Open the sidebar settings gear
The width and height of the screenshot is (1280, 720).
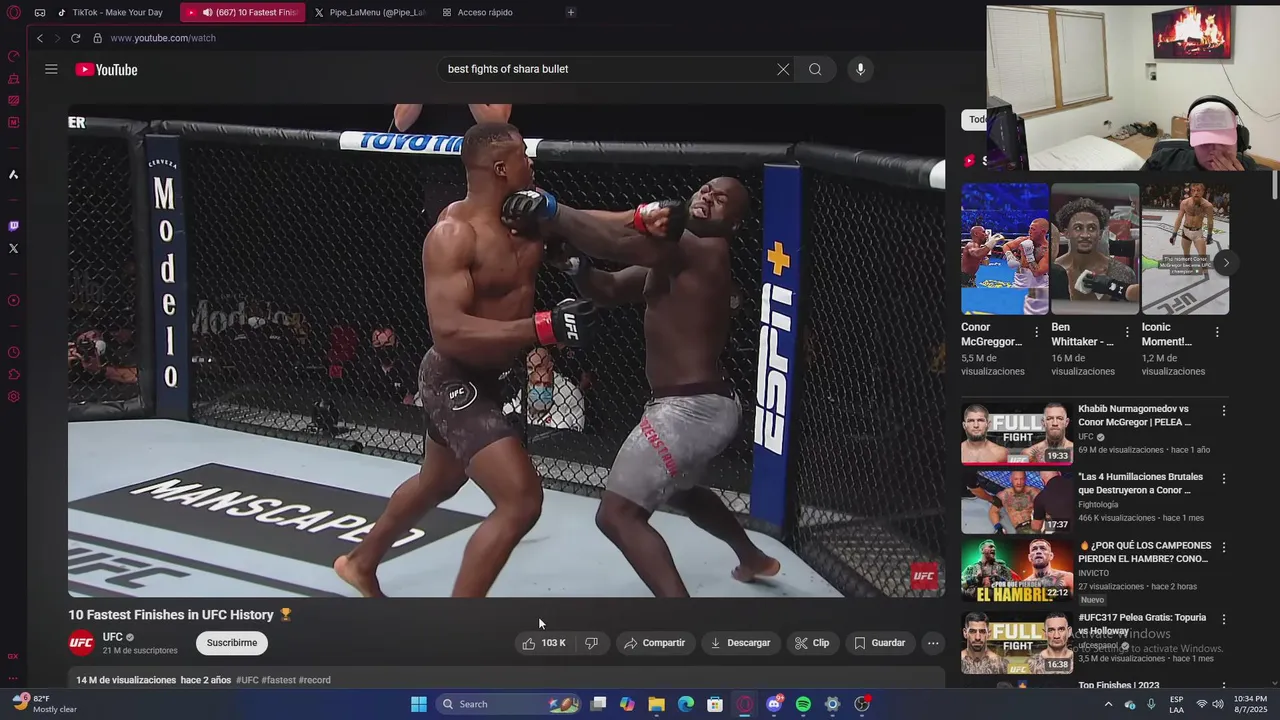[13, 397]
